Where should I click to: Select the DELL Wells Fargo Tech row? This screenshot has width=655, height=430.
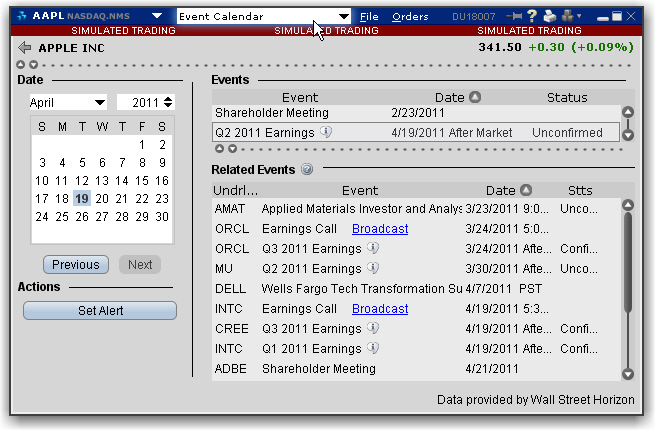coord(416,288)
